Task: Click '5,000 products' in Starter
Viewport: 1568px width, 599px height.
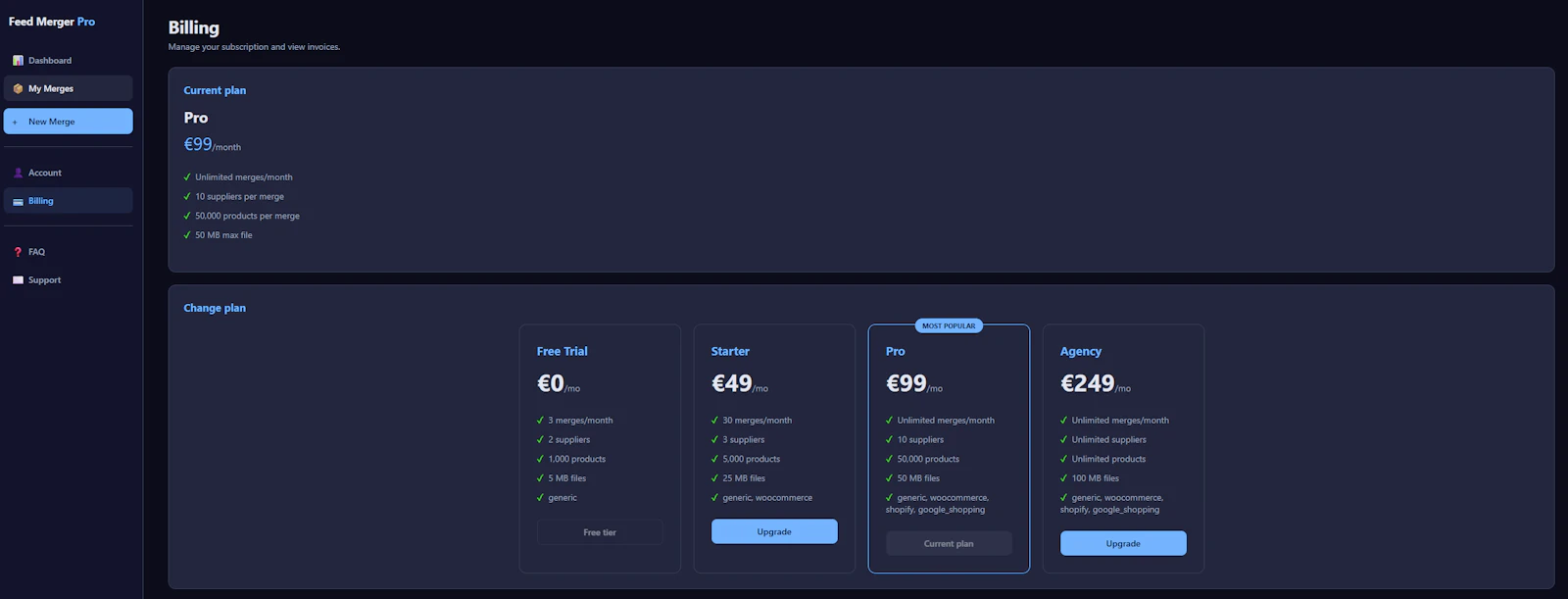Action: pos(752,459)
